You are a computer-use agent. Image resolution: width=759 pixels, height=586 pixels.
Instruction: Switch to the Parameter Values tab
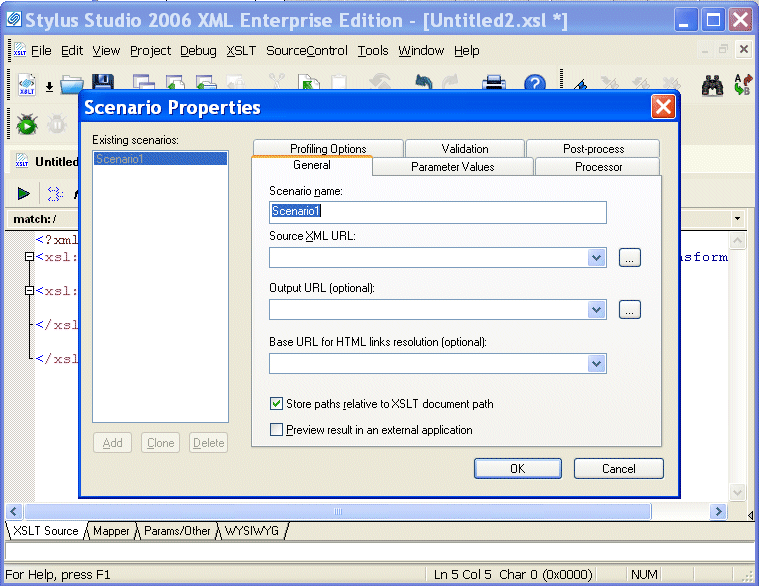tap(452, 167)
